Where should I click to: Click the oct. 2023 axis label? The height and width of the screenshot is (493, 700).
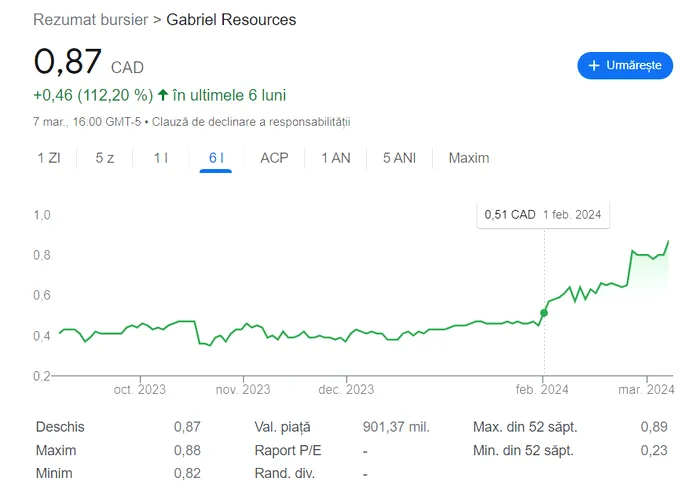click(140, 390)
